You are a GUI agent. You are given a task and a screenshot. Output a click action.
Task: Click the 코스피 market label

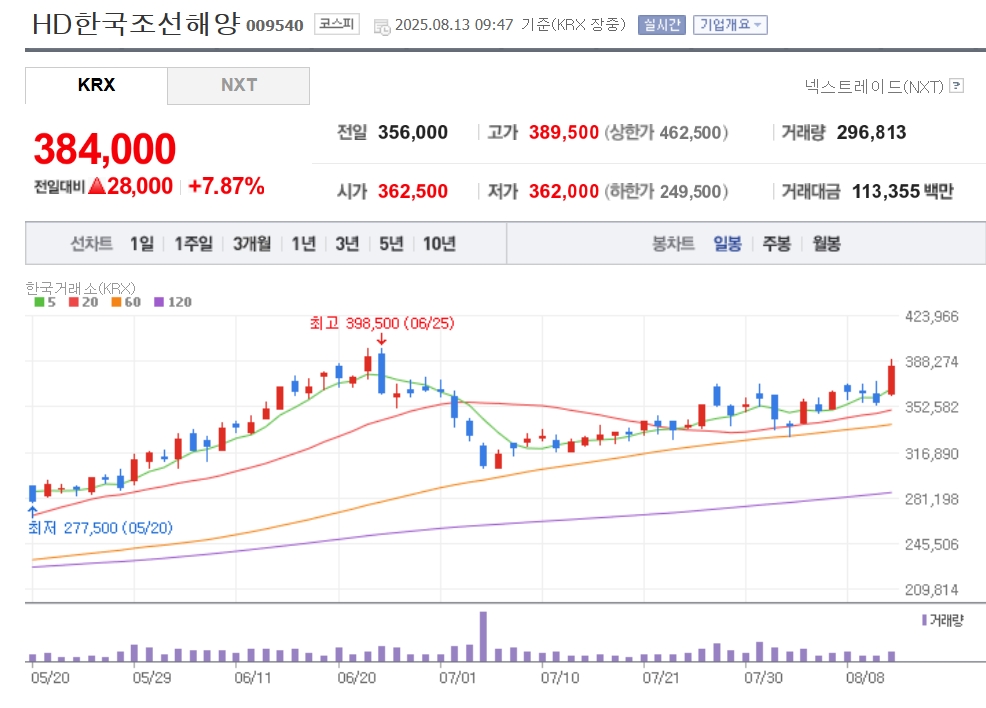tap(336, 25)
